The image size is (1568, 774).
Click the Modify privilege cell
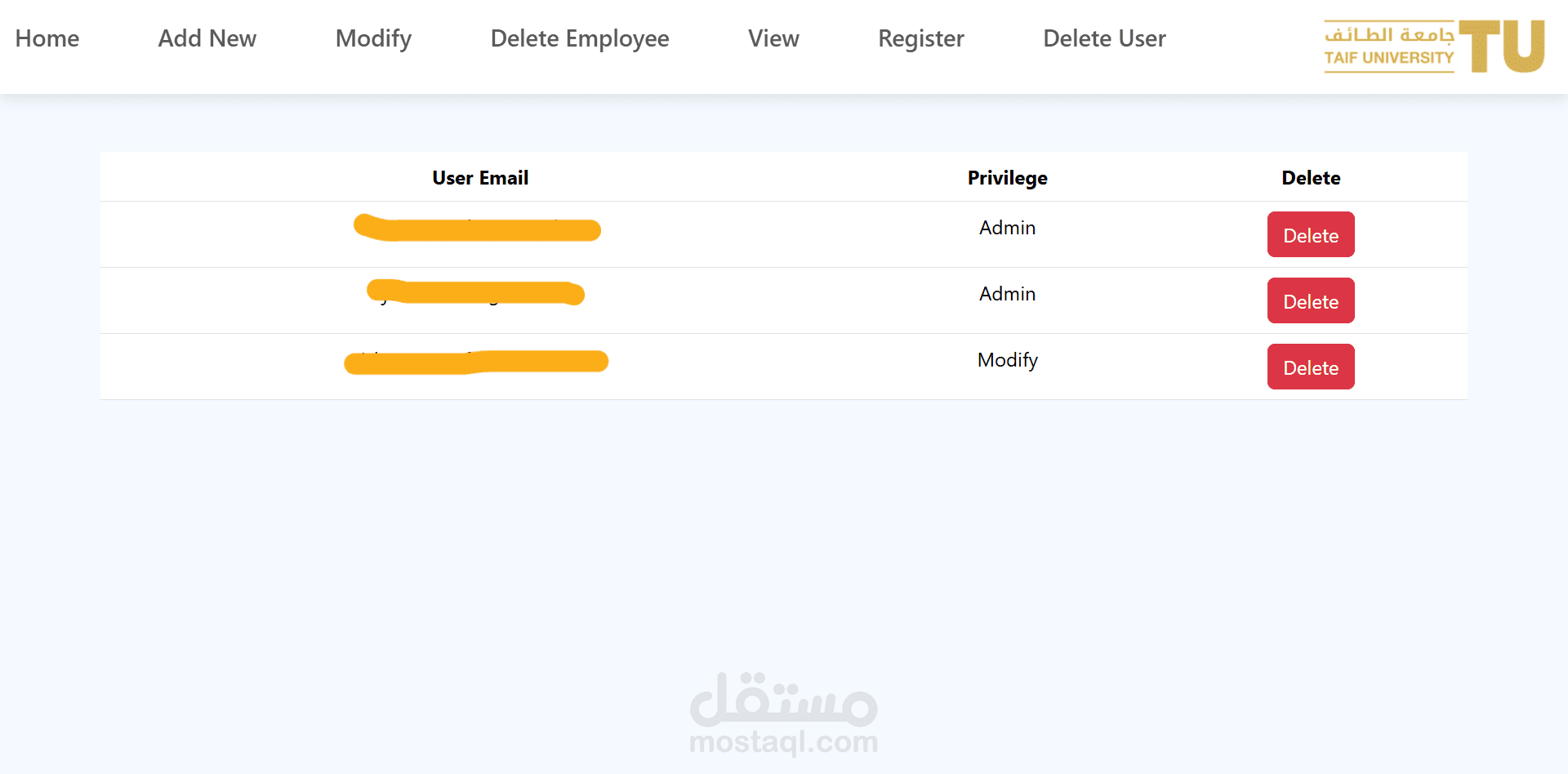(1007, 360)
